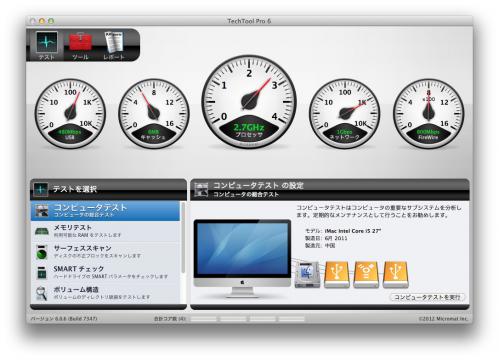Open the テスト (Tests) toolbar icon
The width and height of the screenshot is (499, 360).
click(47, 45)
